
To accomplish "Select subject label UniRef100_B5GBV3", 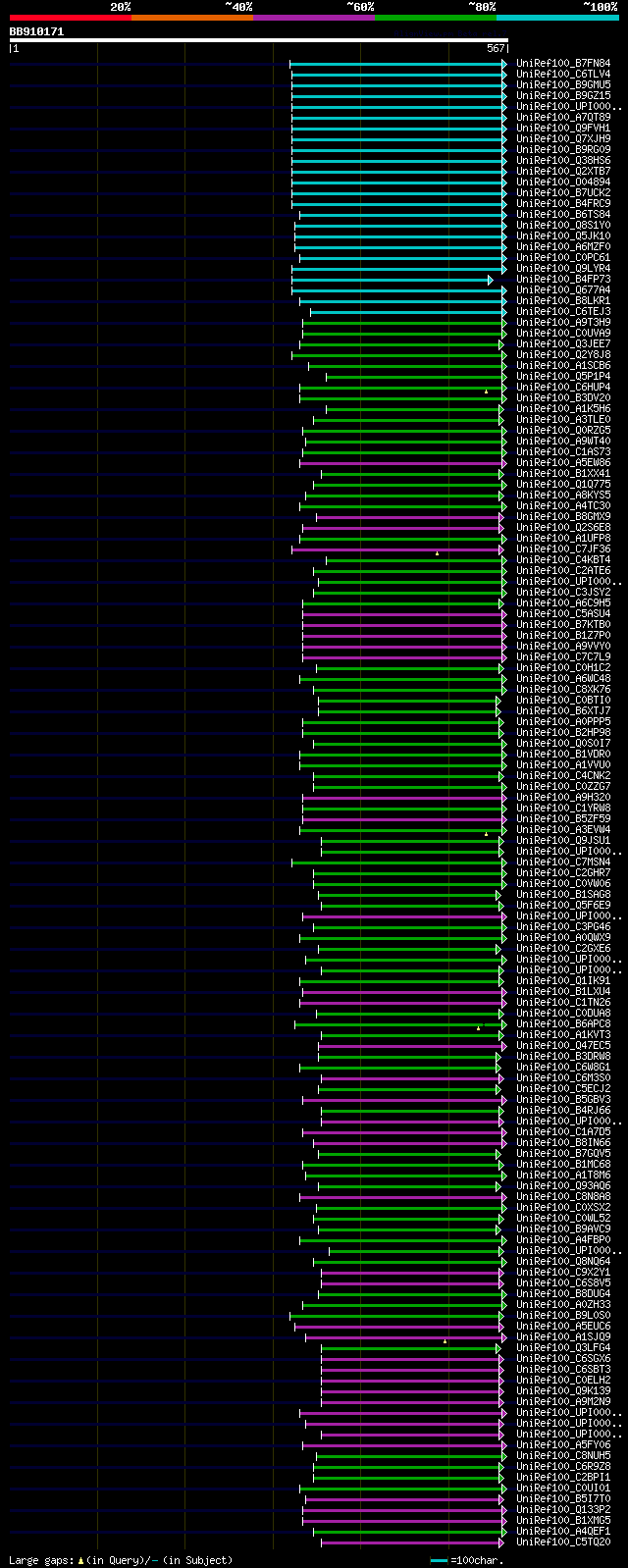I will point(563,1099).
